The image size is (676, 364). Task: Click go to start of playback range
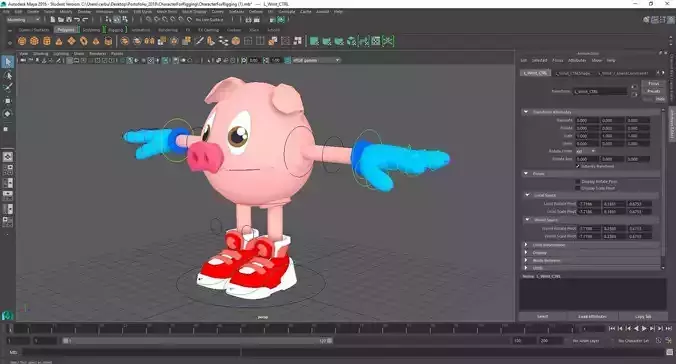612,329
